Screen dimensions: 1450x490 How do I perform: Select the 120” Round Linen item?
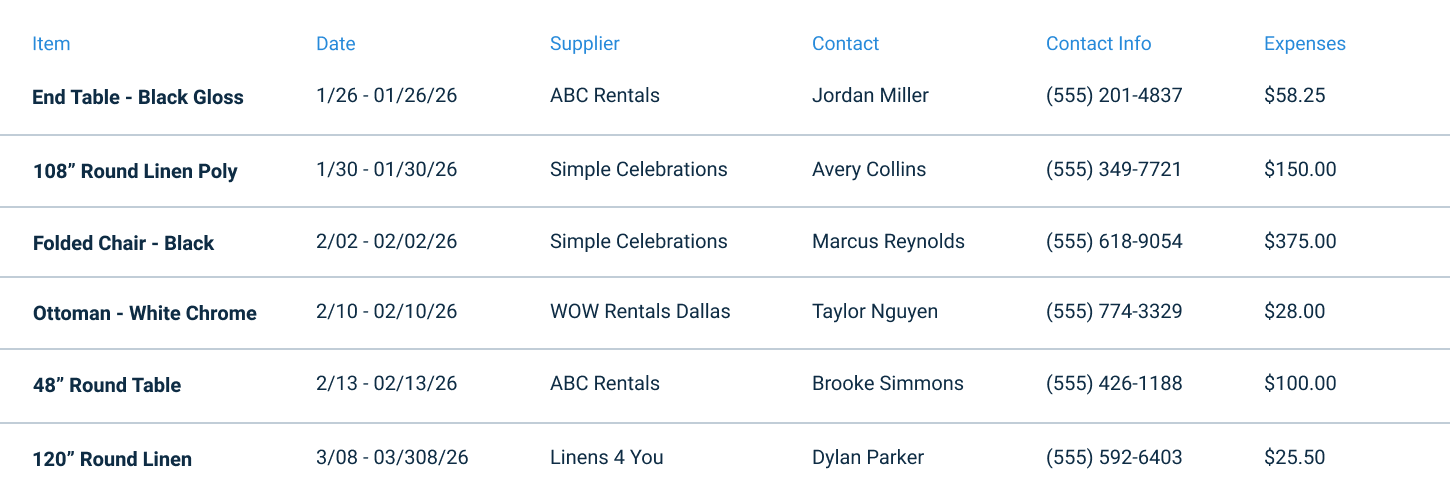point(112,459)
